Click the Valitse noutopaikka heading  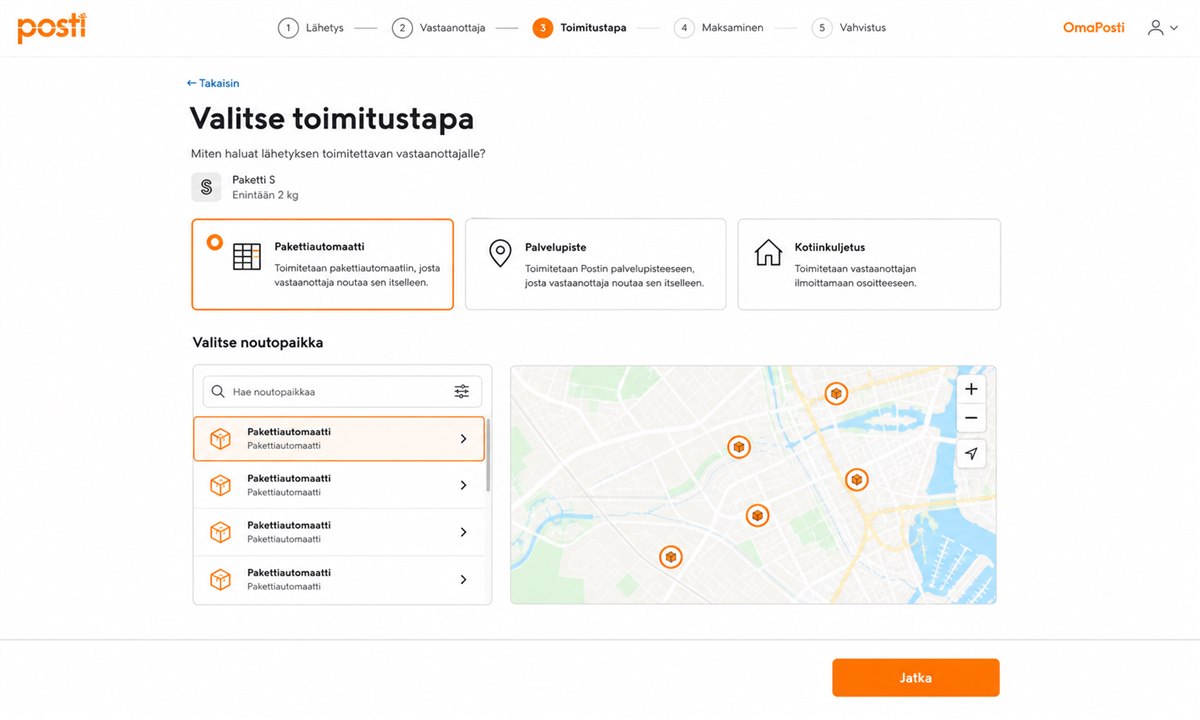point(258,342)
